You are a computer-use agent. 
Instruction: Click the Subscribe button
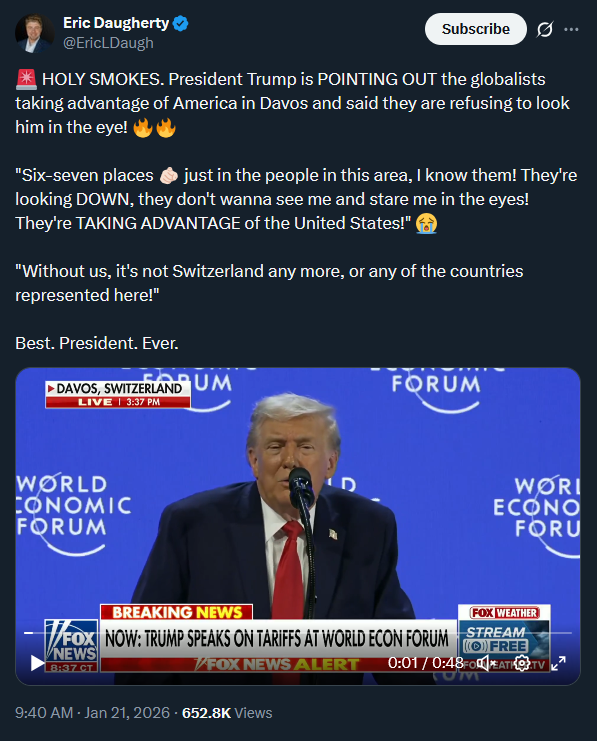tap(476, 29)
